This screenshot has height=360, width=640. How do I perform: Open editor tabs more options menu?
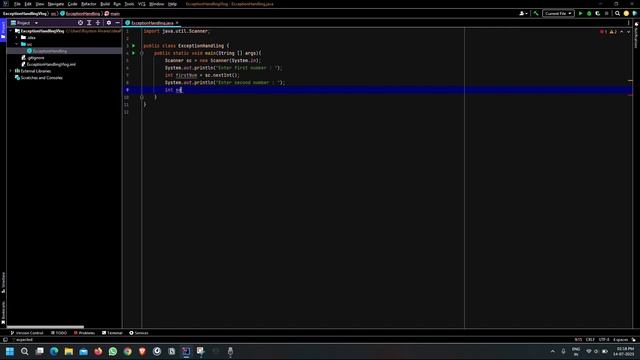(x=629, y=23)
